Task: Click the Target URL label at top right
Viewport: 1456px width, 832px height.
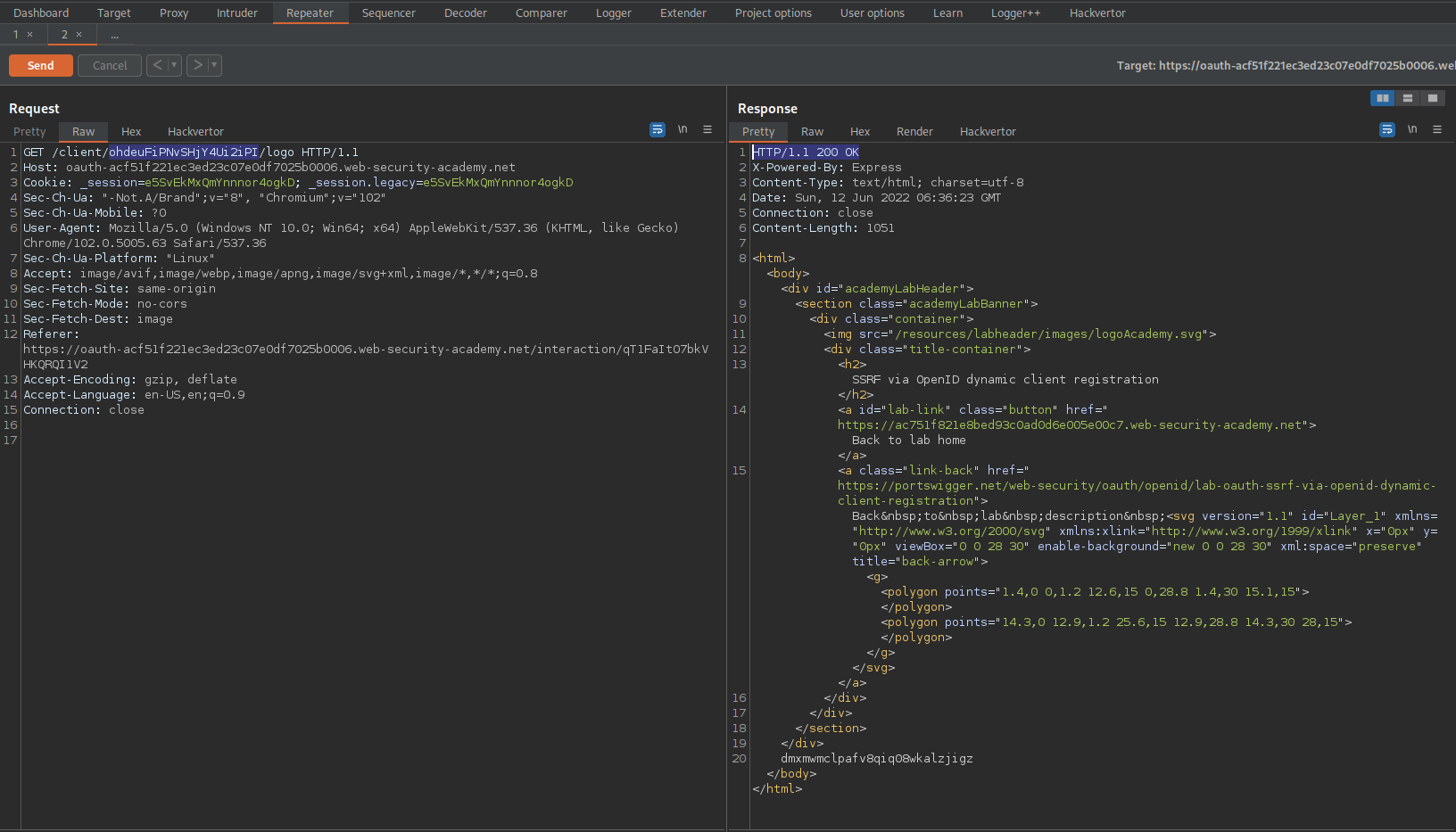Action: [x=1286, y=65]
